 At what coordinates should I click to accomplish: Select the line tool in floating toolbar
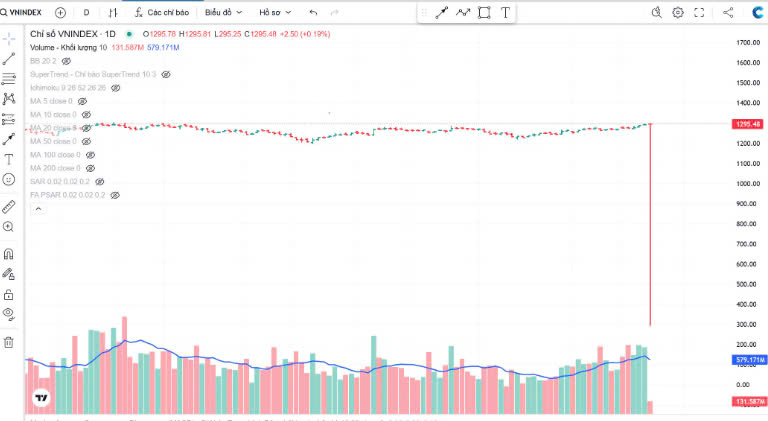click(441, 13)
